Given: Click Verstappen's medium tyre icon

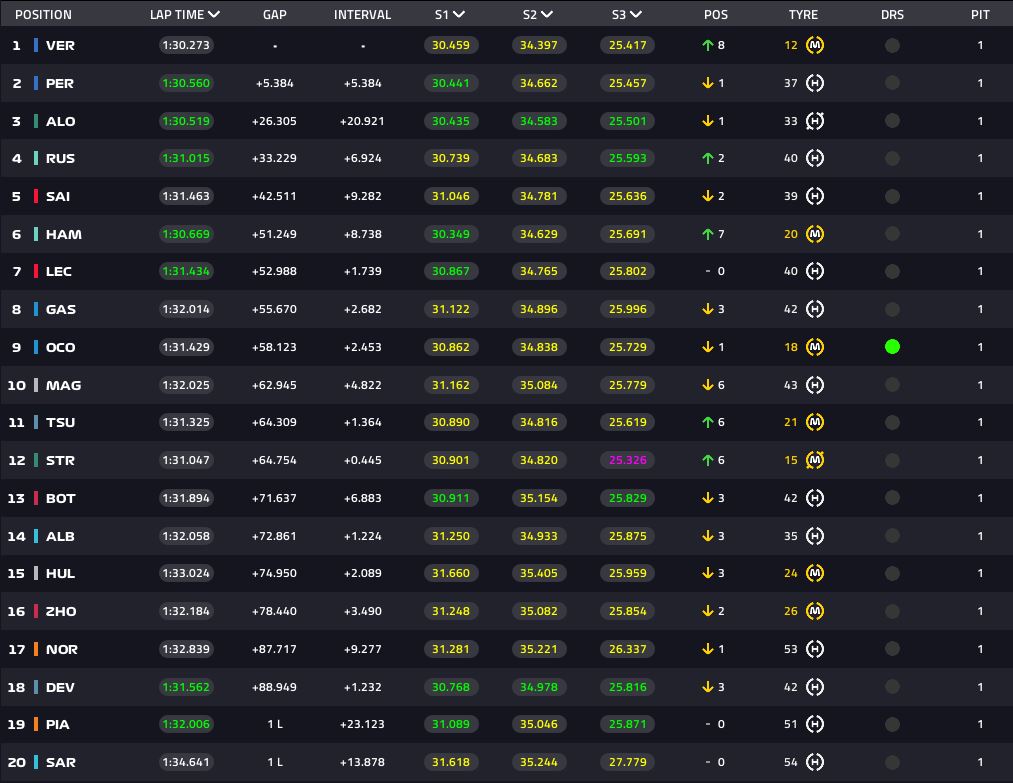Looking at the screenshot, I should tap(815, 45).
